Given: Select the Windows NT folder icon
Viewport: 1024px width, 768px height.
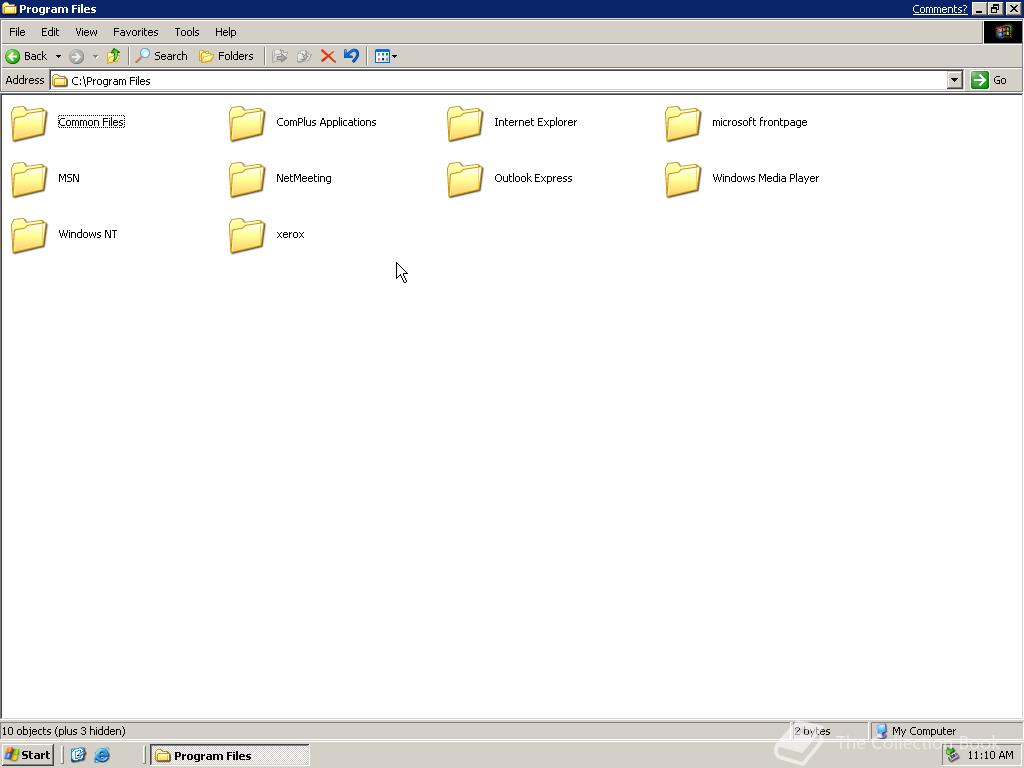Looking at the screenshot, I should [29, 235].
